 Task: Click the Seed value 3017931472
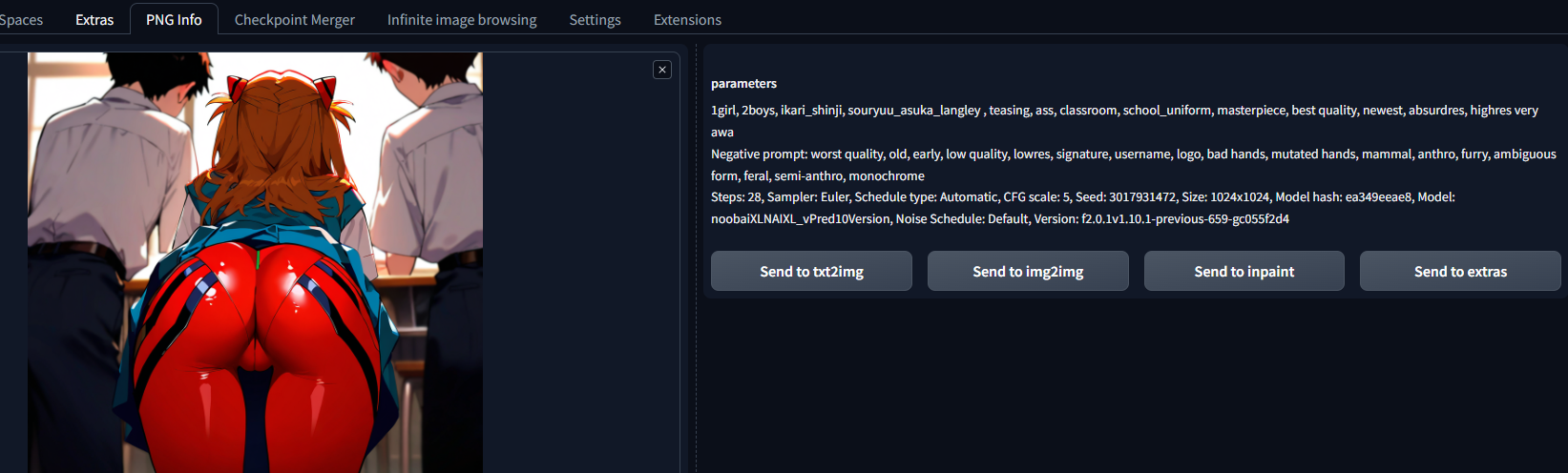1141,197
